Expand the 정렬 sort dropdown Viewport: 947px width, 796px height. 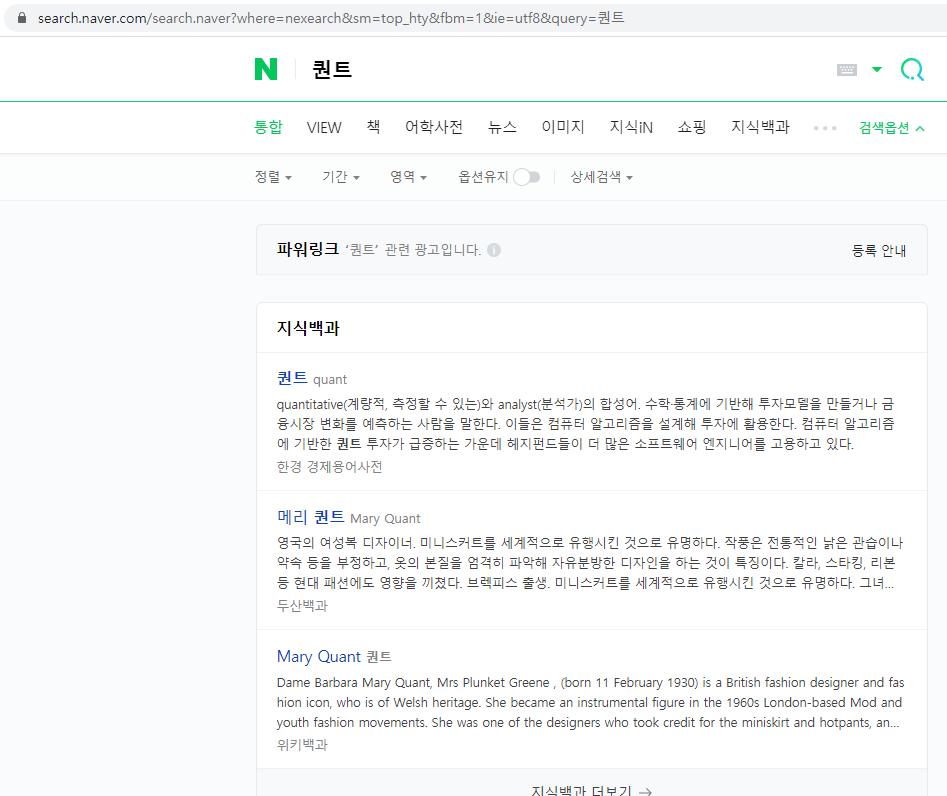point(273,177)
